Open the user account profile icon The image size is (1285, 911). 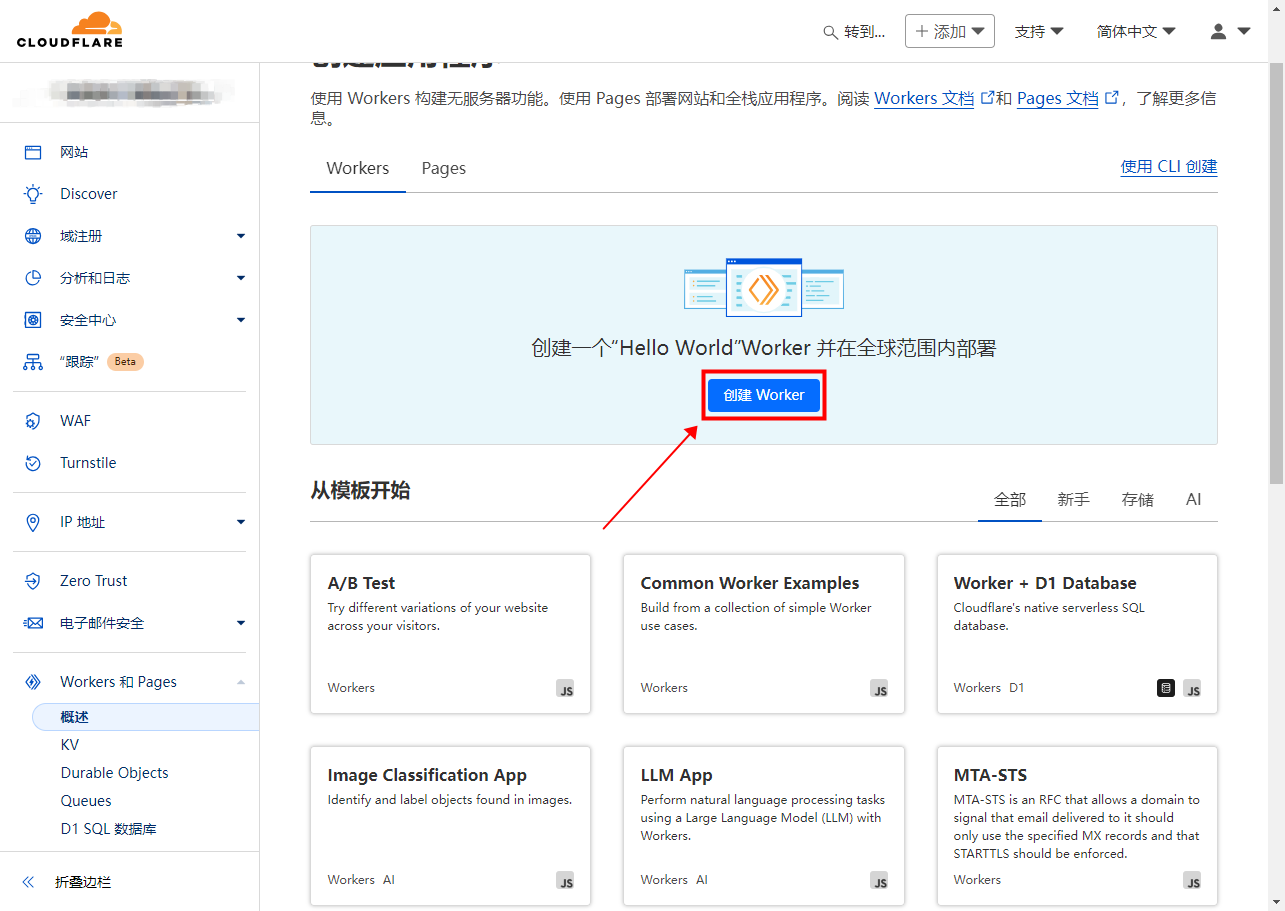pyautogui.click(x=1218, y=31)
